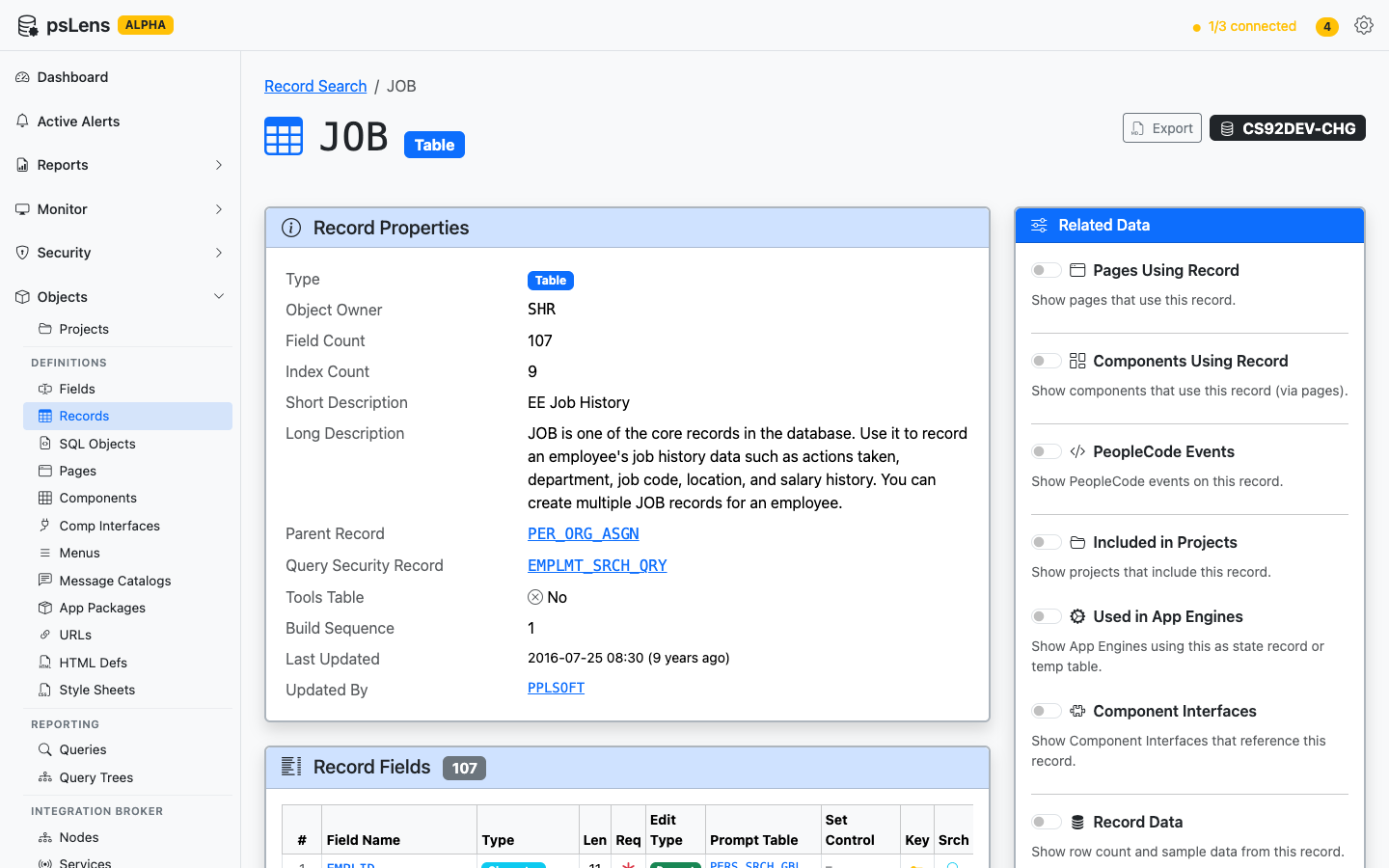Click the Queries magnifier icon

pos(45,749)
